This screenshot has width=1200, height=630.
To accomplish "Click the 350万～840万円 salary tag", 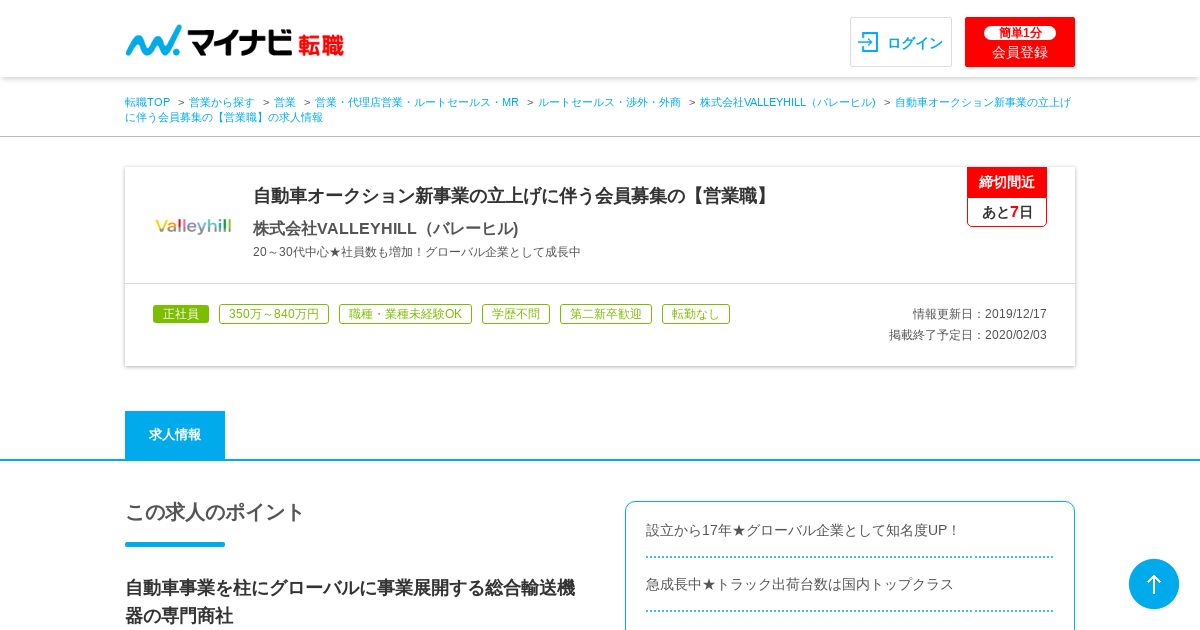I will coord(274,314).
